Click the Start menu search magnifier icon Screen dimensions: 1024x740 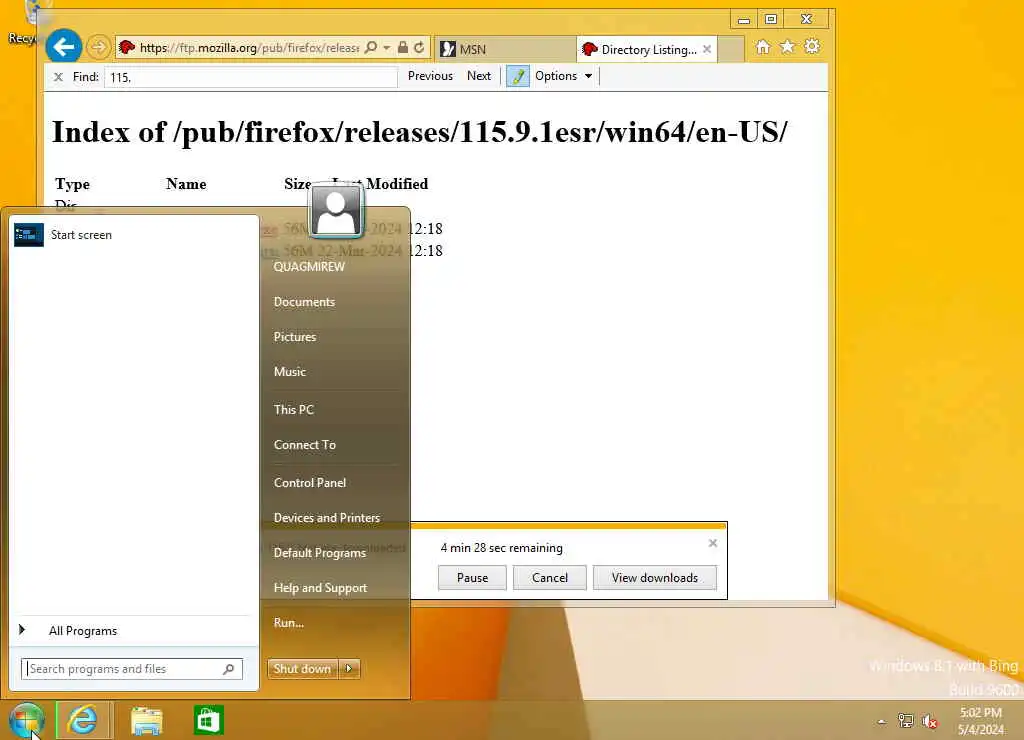[x=229, y=669]
